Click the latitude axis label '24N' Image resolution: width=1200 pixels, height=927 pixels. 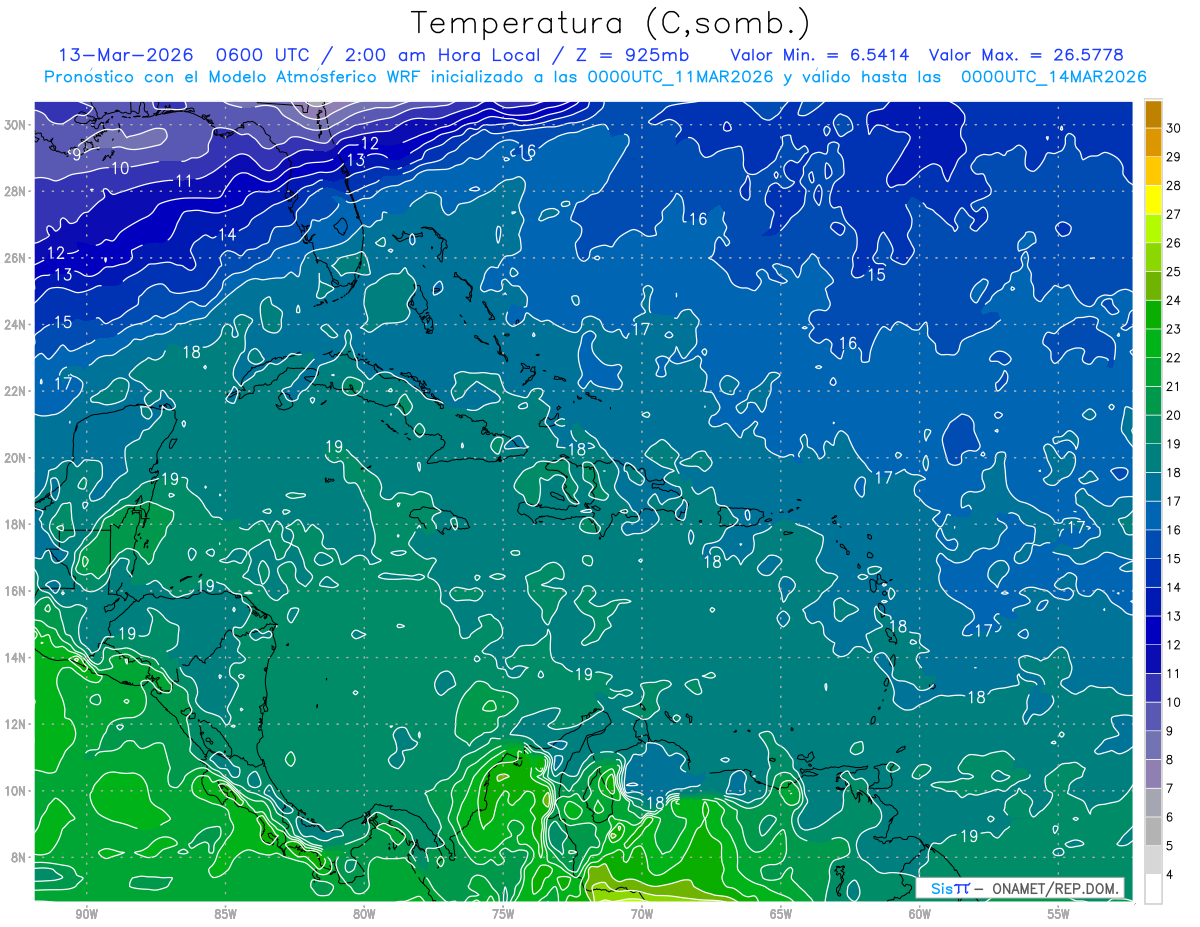[x=15, y=324]
